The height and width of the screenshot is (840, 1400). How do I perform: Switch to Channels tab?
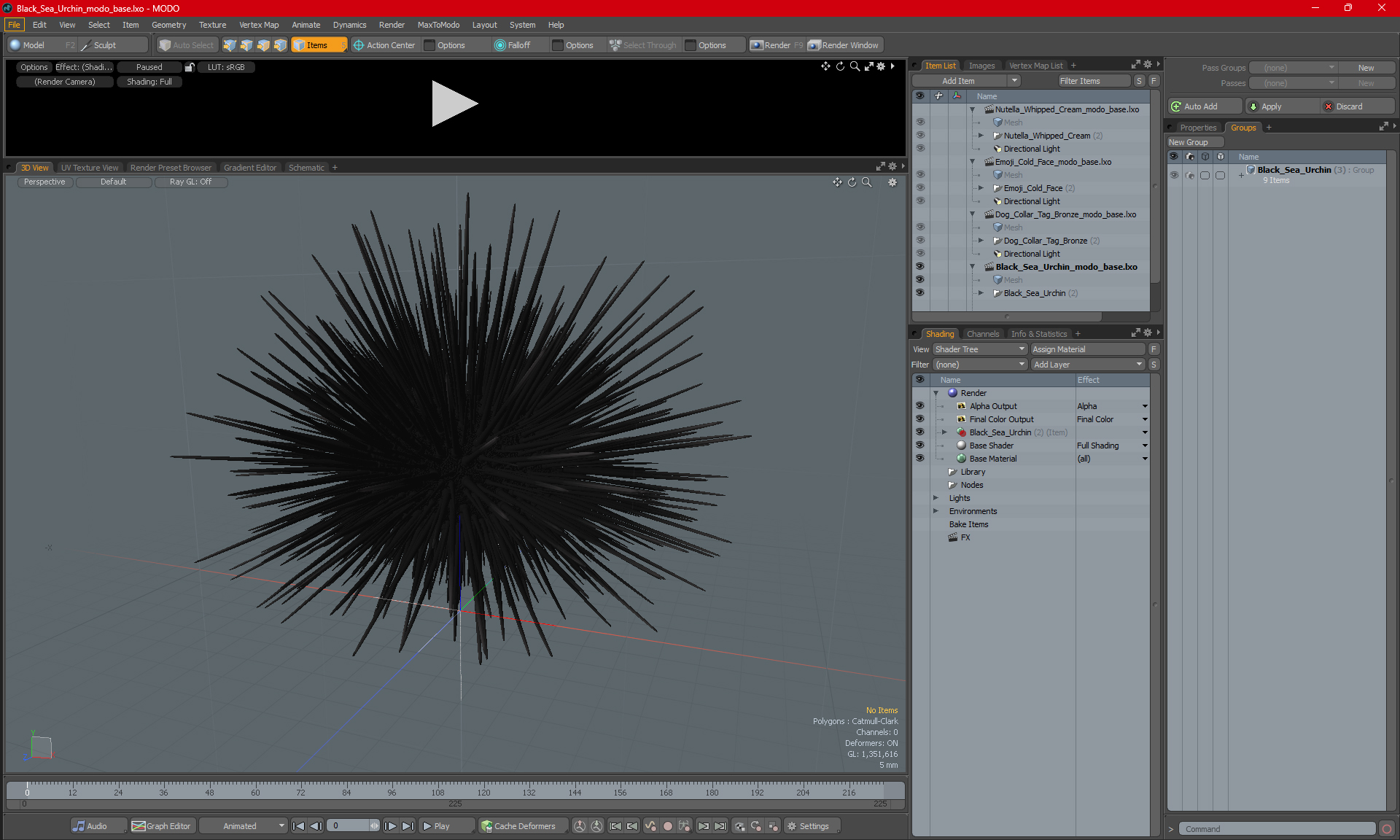983,334
